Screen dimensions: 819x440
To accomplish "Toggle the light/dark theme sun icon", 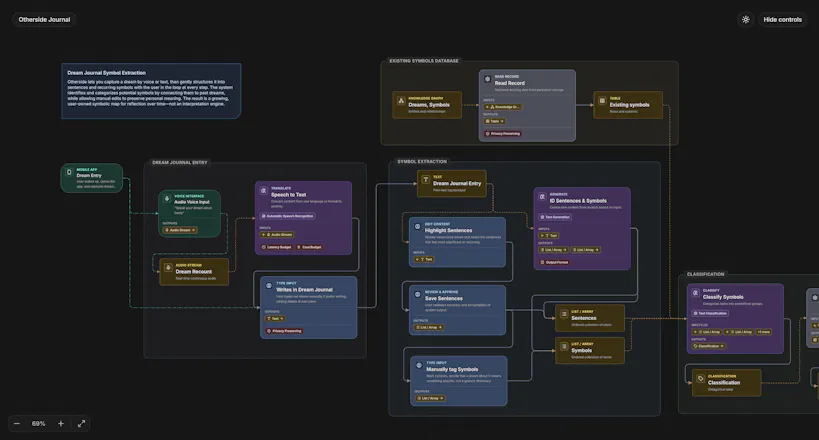I will point(745,19).
